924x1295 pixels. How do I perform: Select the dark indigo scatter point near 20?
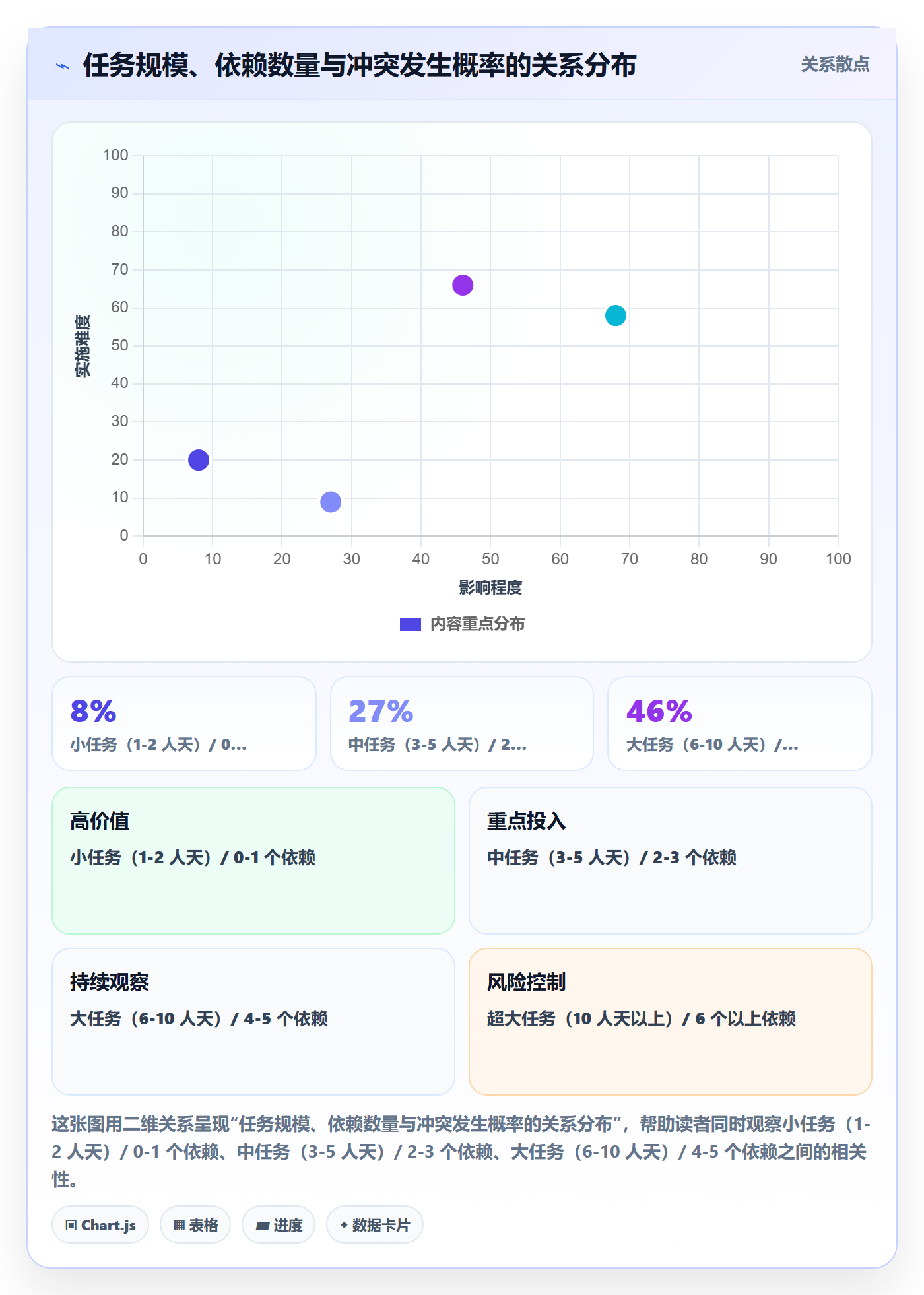199,460
